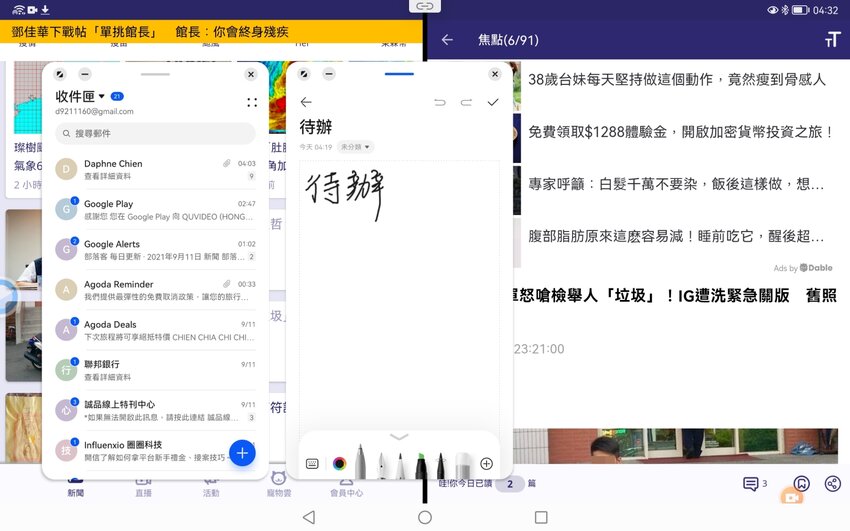Click the 搜尋郵件 search field

tap(155, 133)
